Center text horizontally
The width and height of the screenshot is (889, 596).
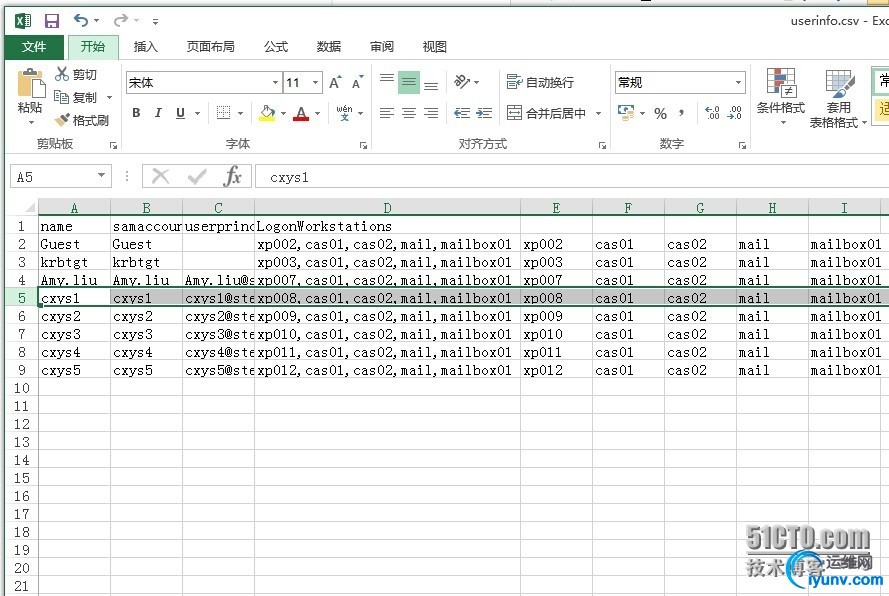coord(409,113)
